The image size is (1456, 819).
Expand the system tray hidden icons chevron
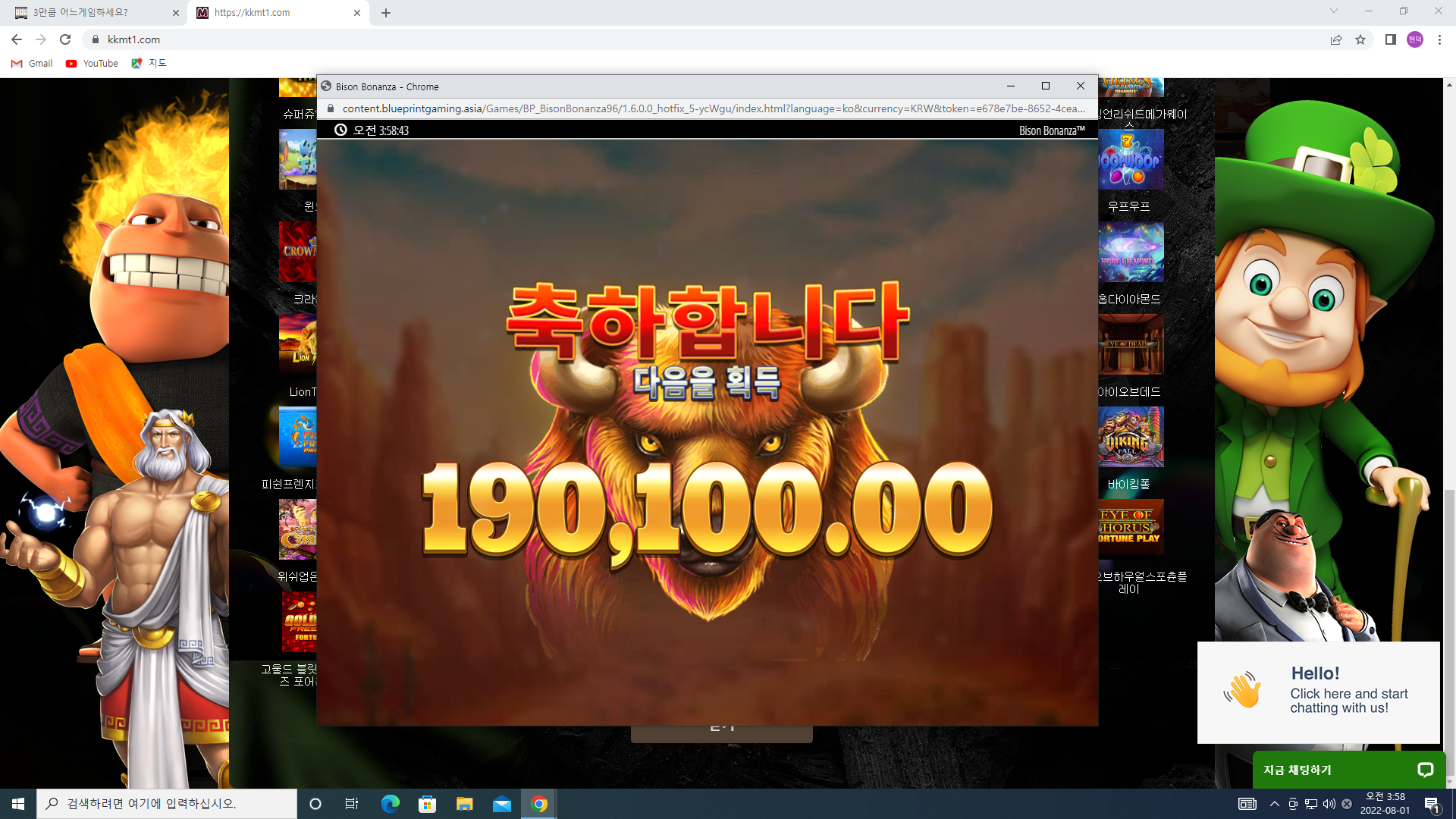(1275, 804)
